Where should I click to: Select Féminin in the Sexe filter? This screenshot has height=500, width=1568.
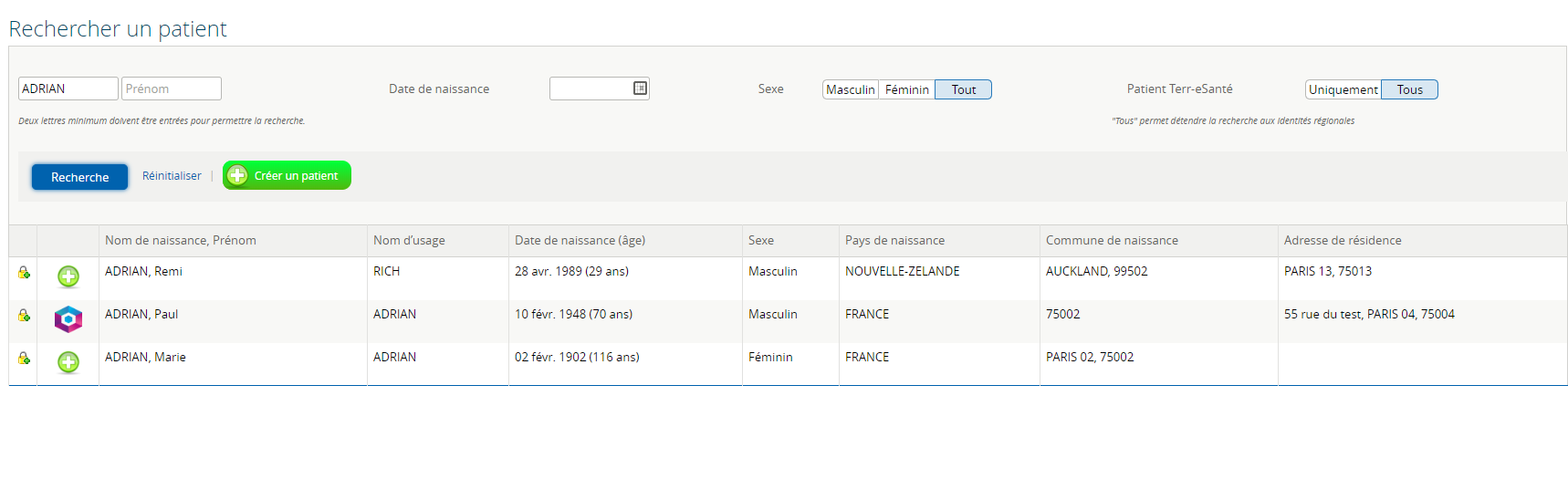point(906,89)
